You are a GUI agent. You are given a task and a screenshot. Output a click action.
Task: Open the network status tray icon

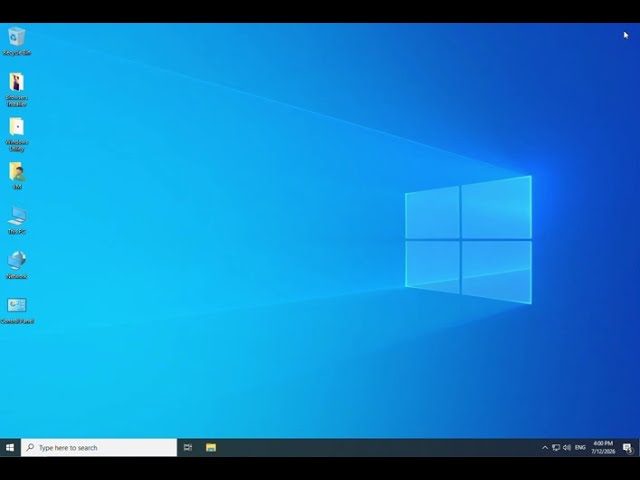coord(556,448)
